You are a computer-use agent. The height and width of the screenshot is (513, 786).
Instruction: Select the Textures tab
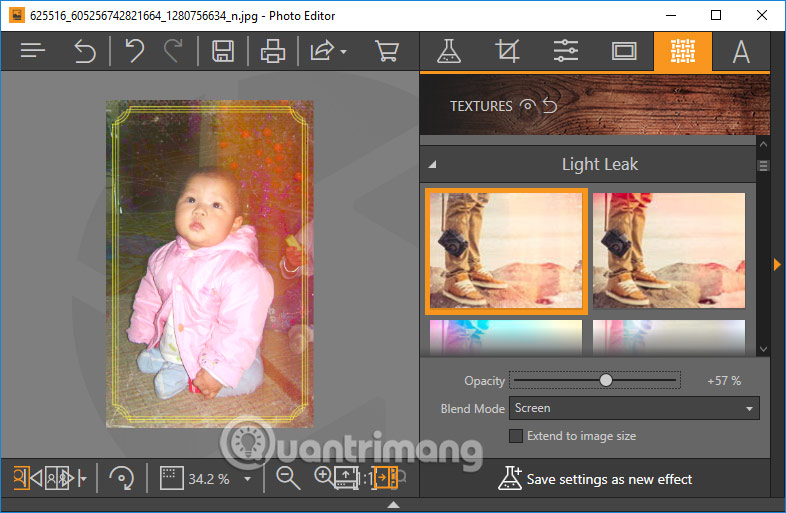683,51
